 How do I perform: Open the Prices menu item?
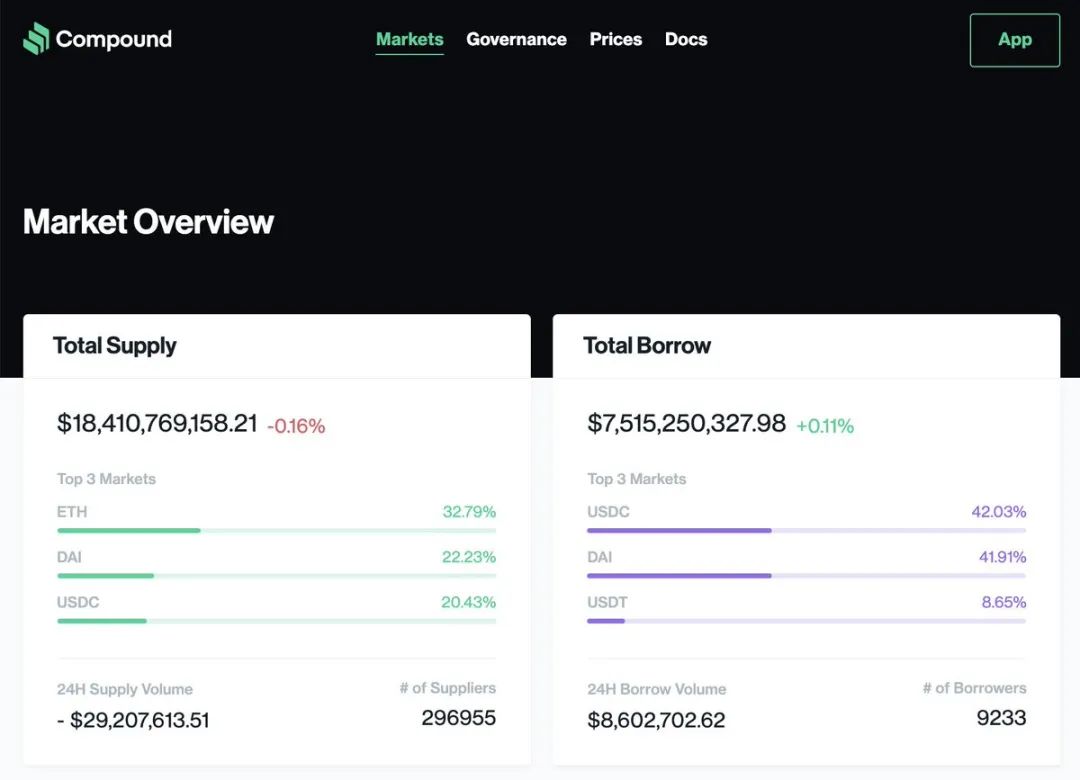point(616,39)
